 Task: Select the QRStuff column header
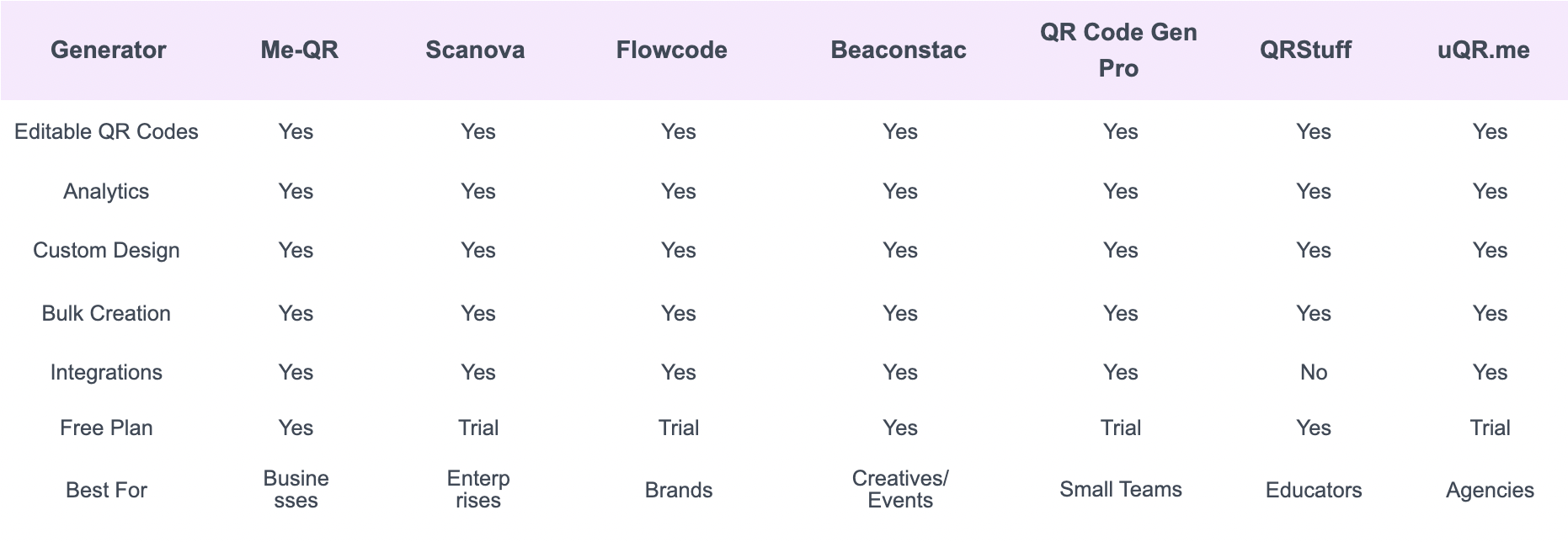(x=1305, y=50)
